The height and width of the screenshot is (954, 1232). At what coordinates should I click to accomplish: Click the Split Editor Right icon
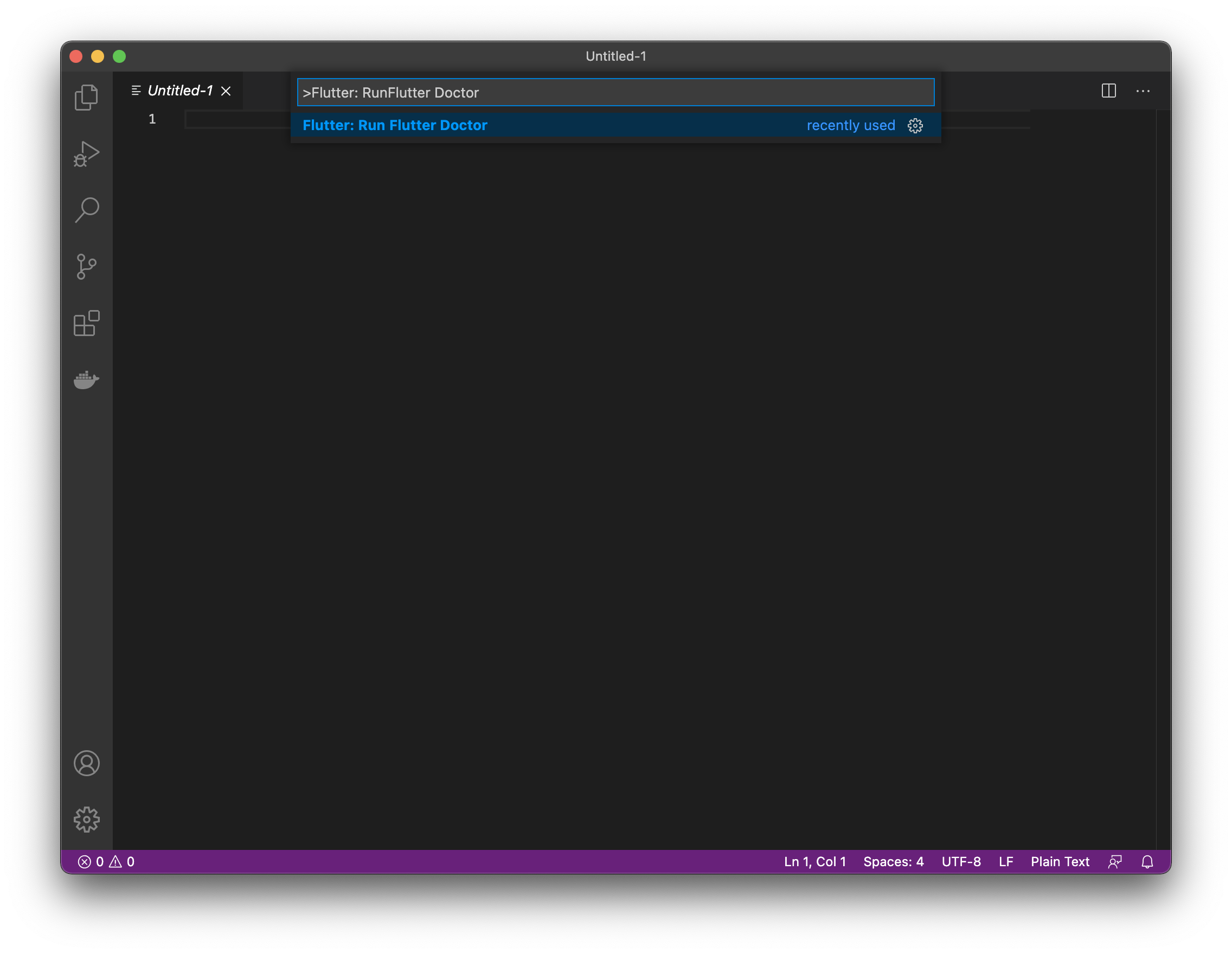(x=1108, y=91)
